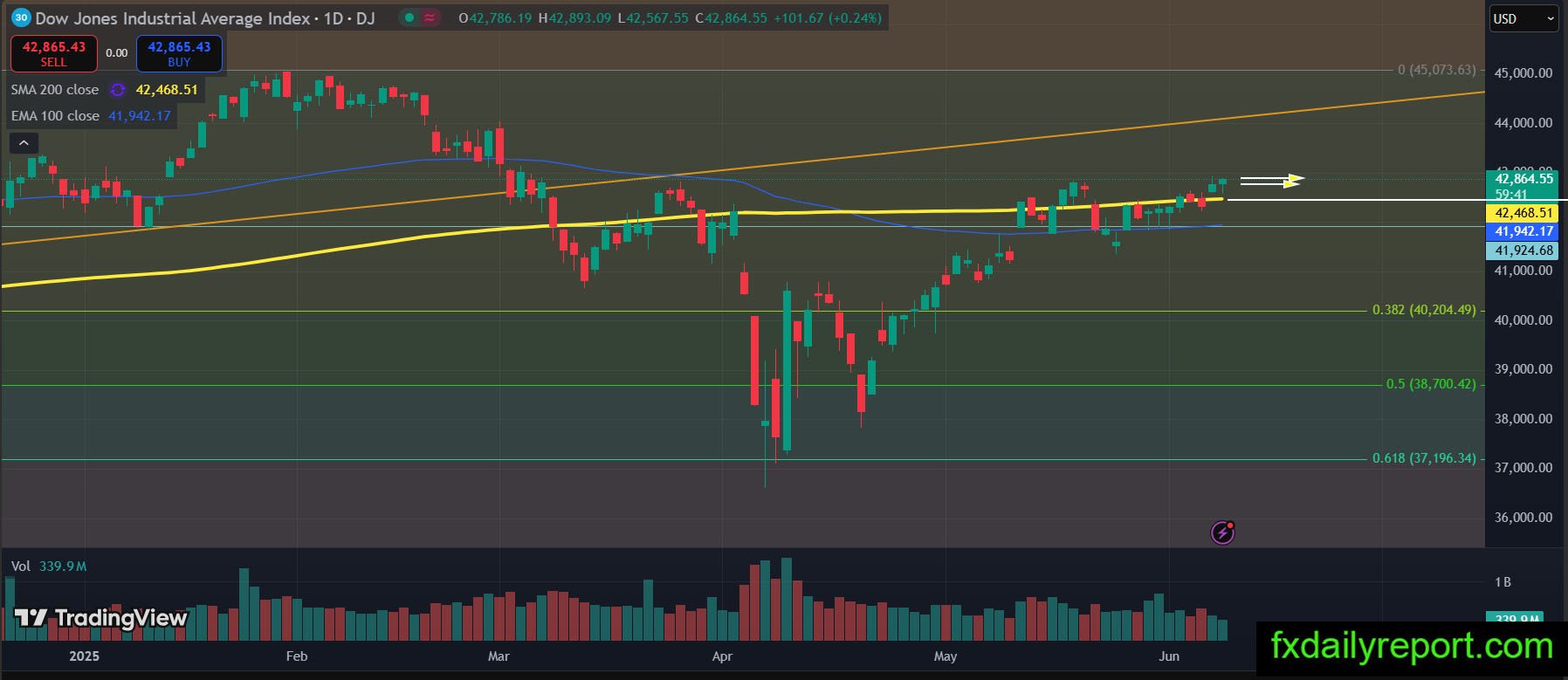Click the open value O42,786.19
This screenshot has height=680, width=1568.
495,17
